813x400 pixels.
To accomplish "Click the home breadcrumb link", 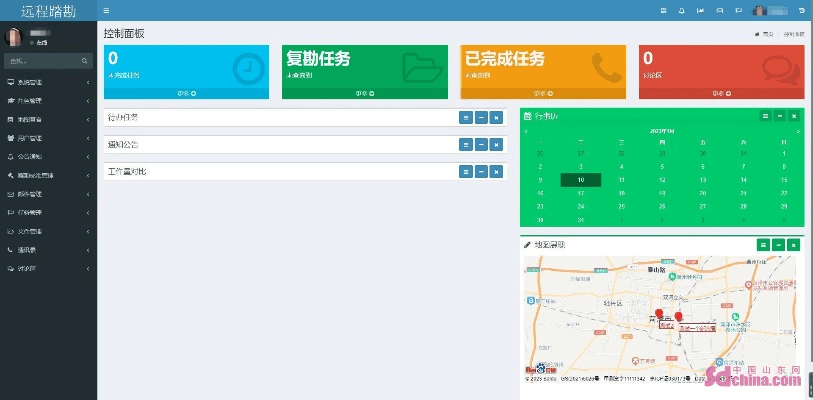I will [764, 34].
